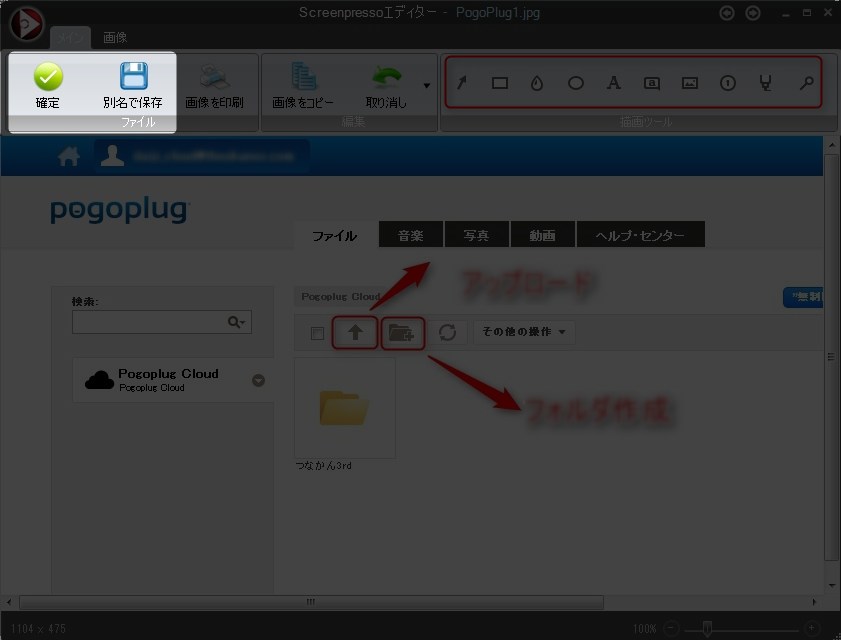The width and height of the screenshot is (841, 640).
Task: Go to next image in title bar
Action: pyautogui.click(x=753, y=13)
